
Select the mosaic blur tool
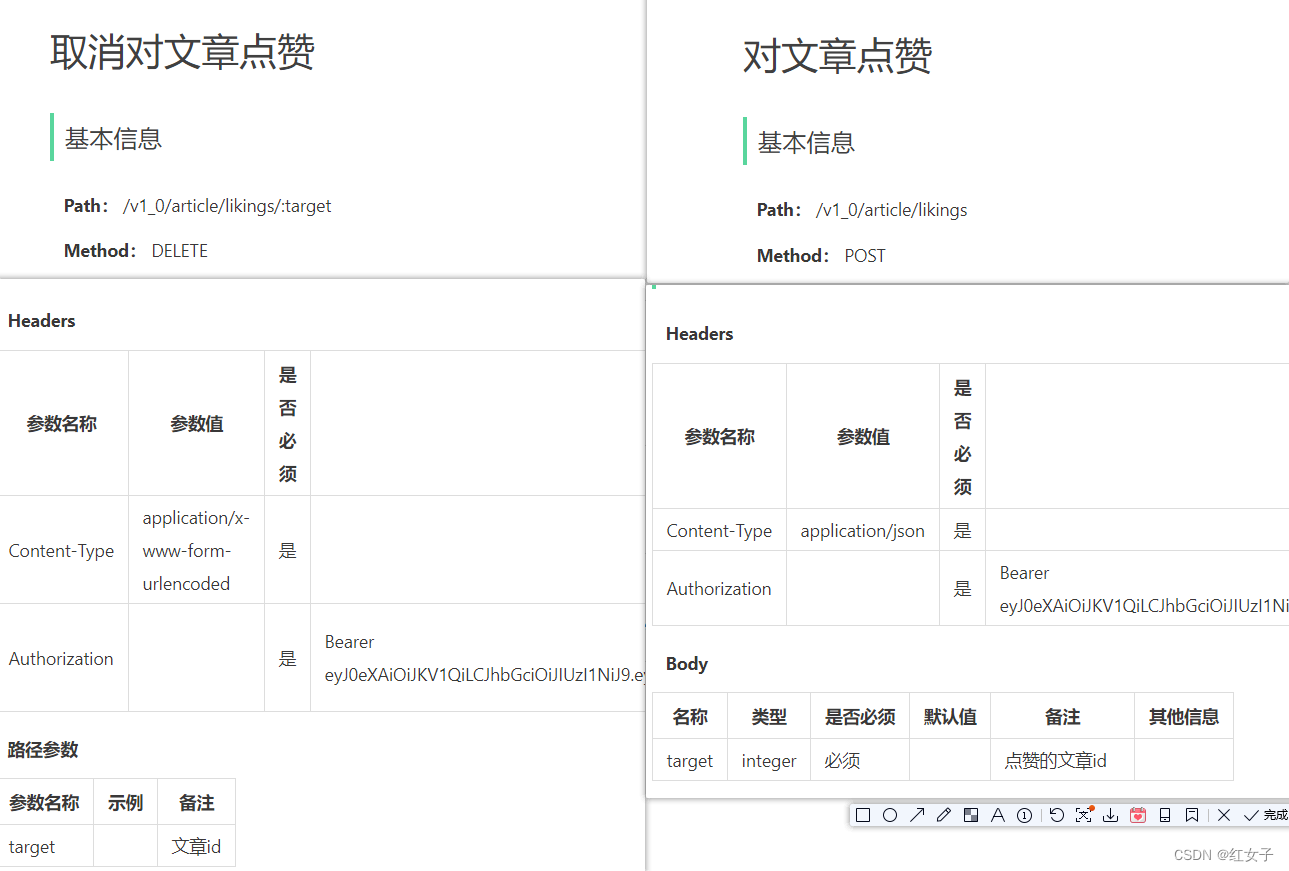point(970,815)
